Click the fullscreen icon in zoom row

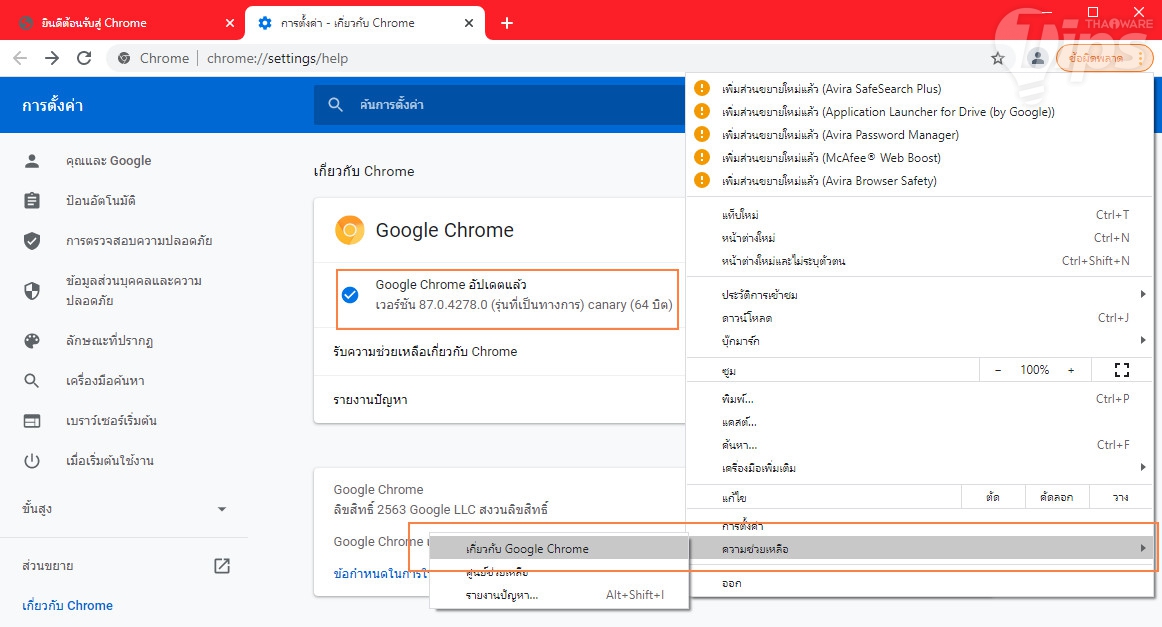1121,370
